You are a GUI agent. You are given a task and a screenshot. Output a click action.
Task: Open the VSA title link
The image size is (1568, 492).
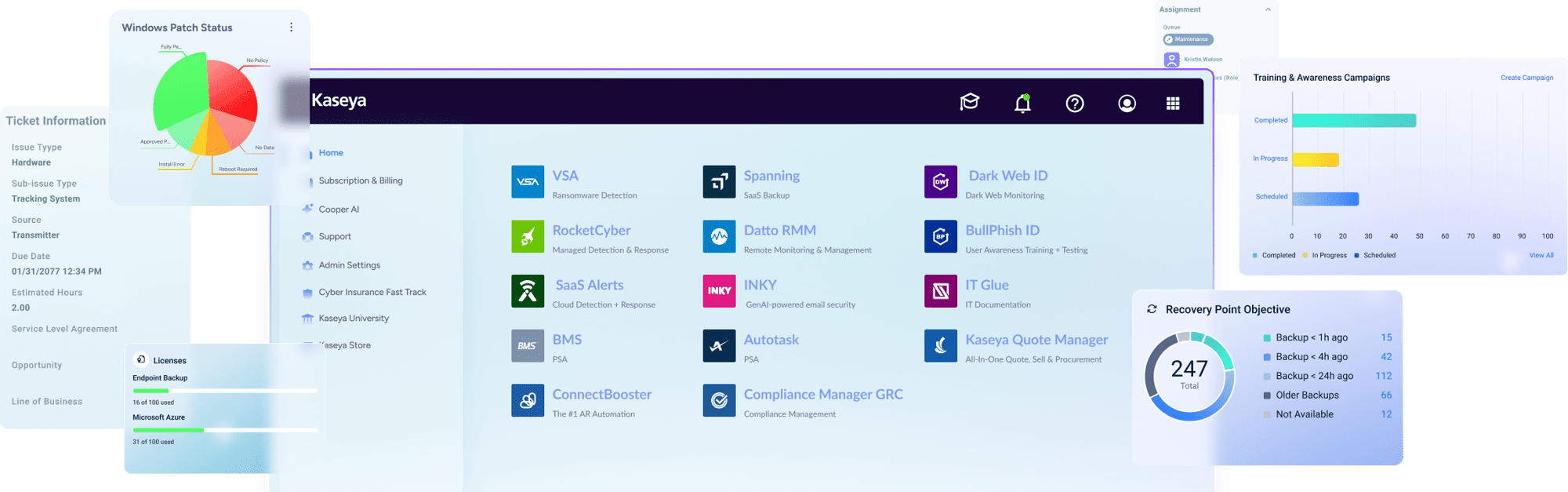click(565, 176)
